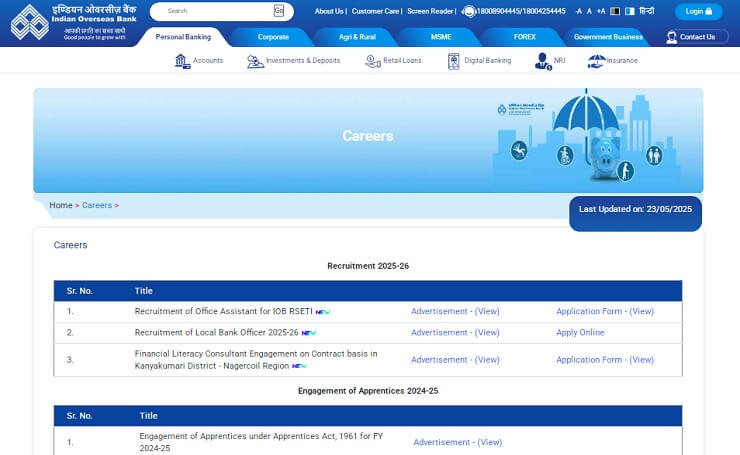Open the Contact Us button
Screen dimensions: 740x455
[697, 37]
